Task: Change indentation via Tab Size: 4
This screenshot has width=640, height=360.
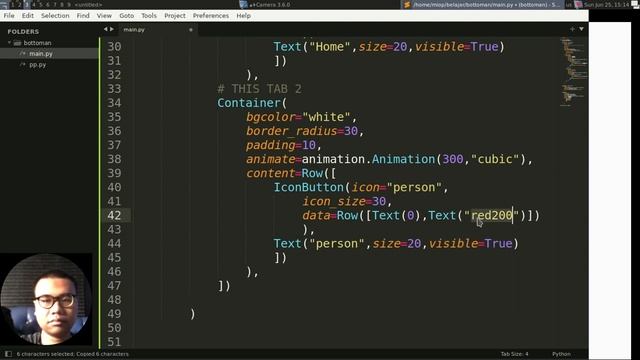Action: coord(514,354)
